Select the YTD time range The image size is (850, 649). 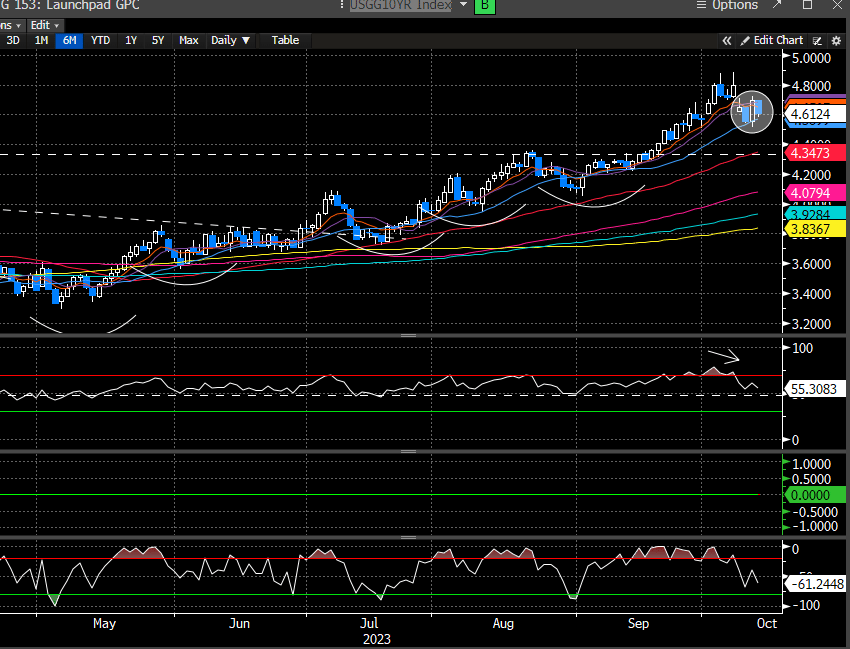pyautogui.click(x=100, y=40)
